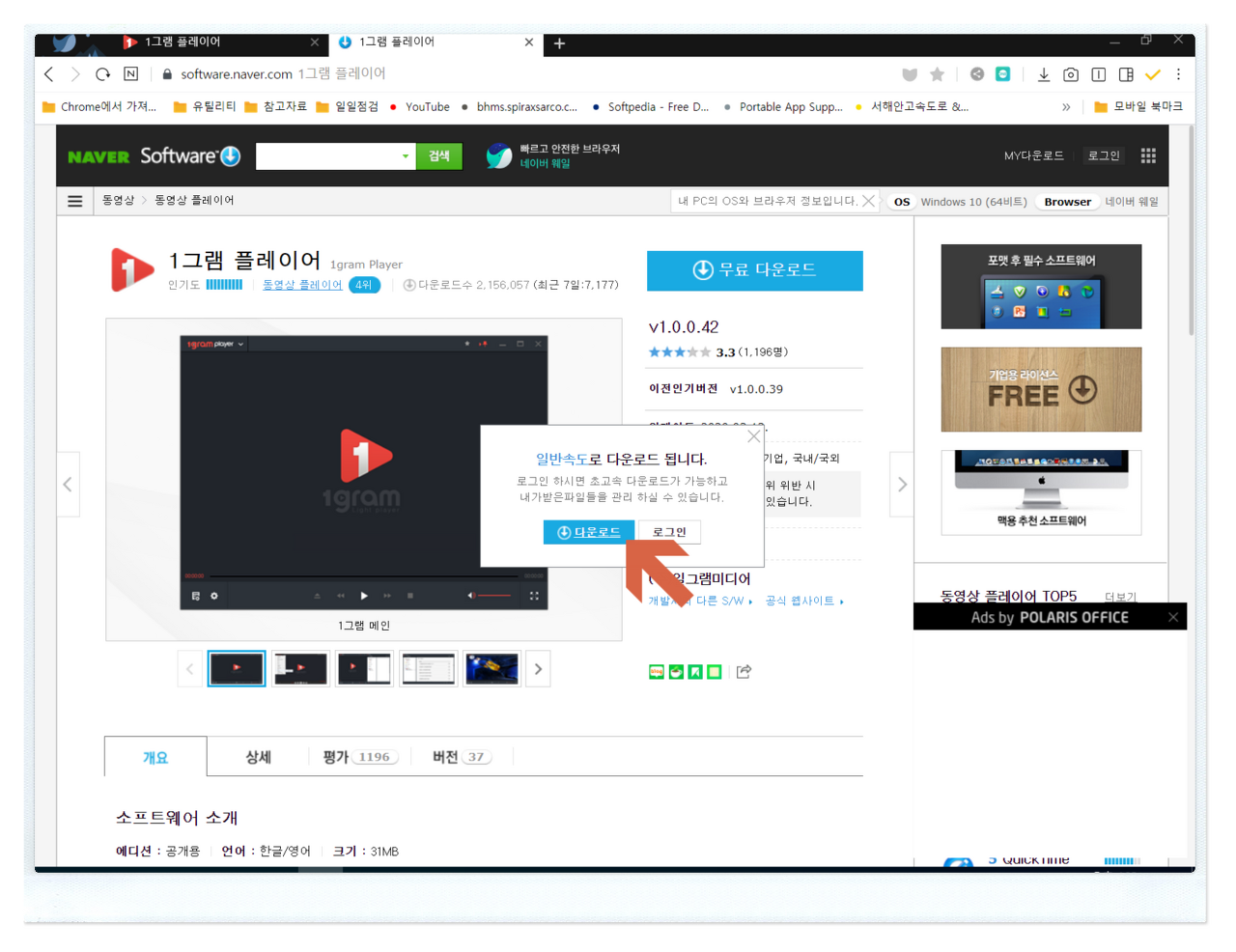Click the gray share circle icon in toolbar
Image resolution: width=1236 pixels, height=952 pixels.
(977, 74)
